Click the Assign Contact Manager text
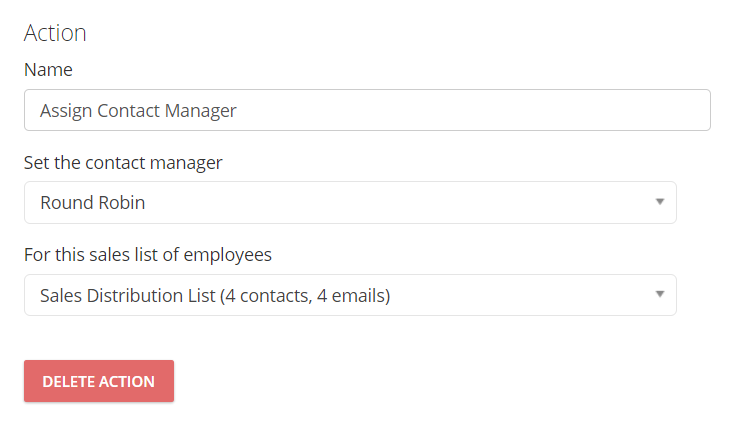 [138, 111]
